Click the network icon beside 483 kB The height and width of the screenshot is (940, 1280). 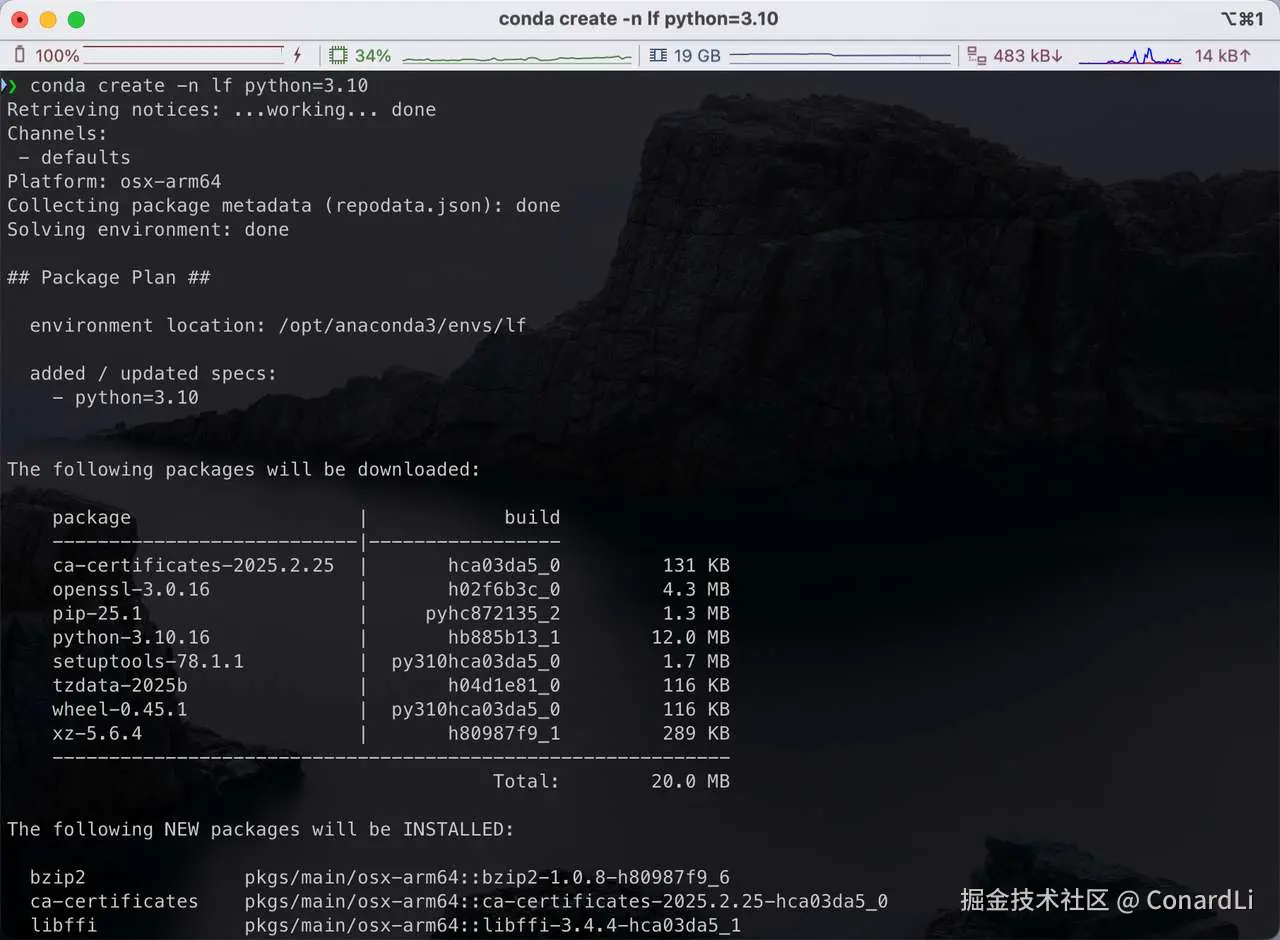[977, 55]
